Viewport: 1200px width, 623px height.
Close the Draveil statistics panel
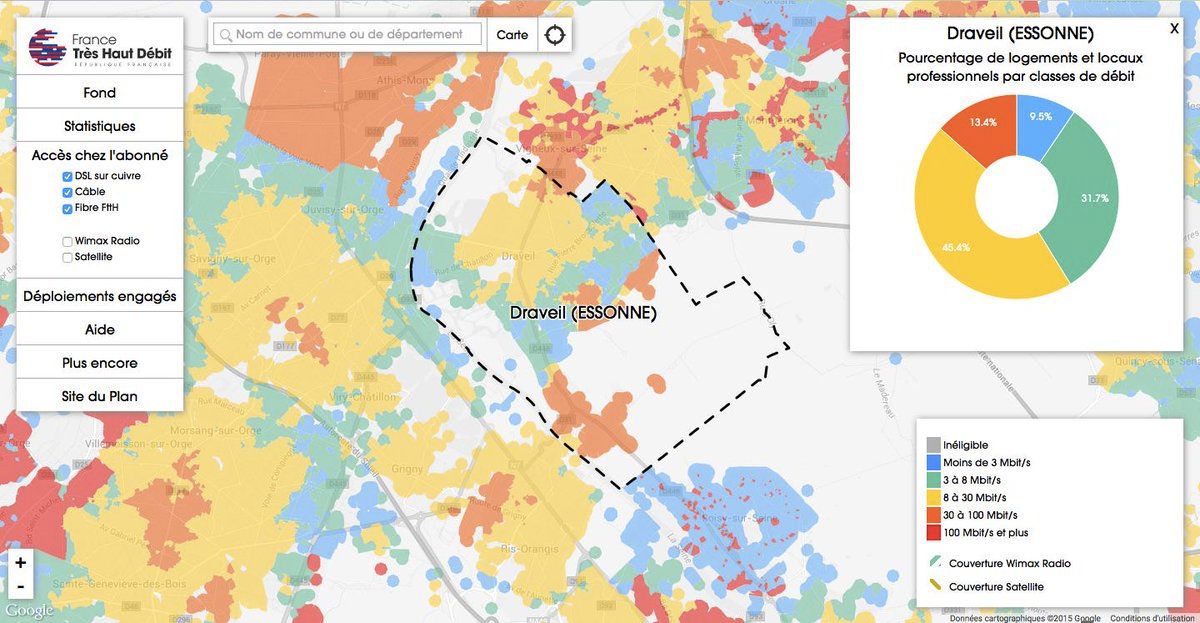coord(1174,29)
